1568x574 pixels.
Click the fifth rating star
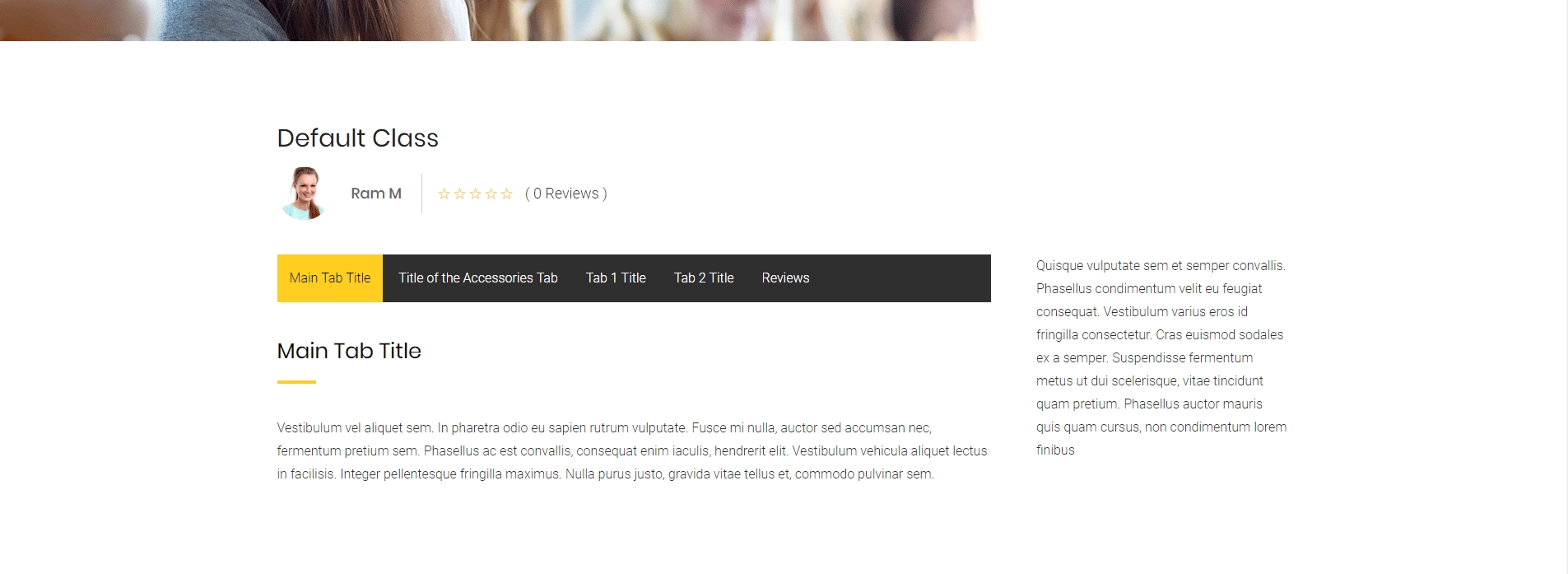pyautogui.click(x=506, y=194)
